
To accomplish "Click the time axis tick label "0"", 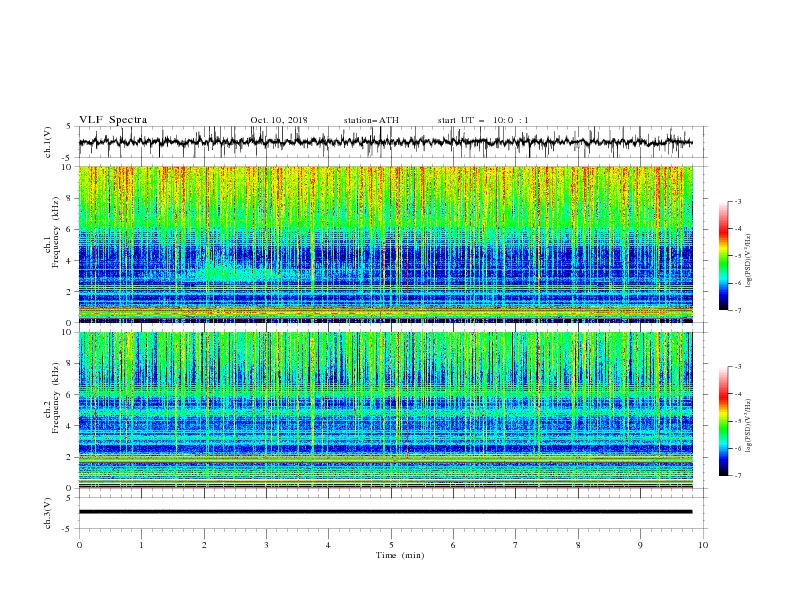I will pyautogui.click(x=79, y=545).
